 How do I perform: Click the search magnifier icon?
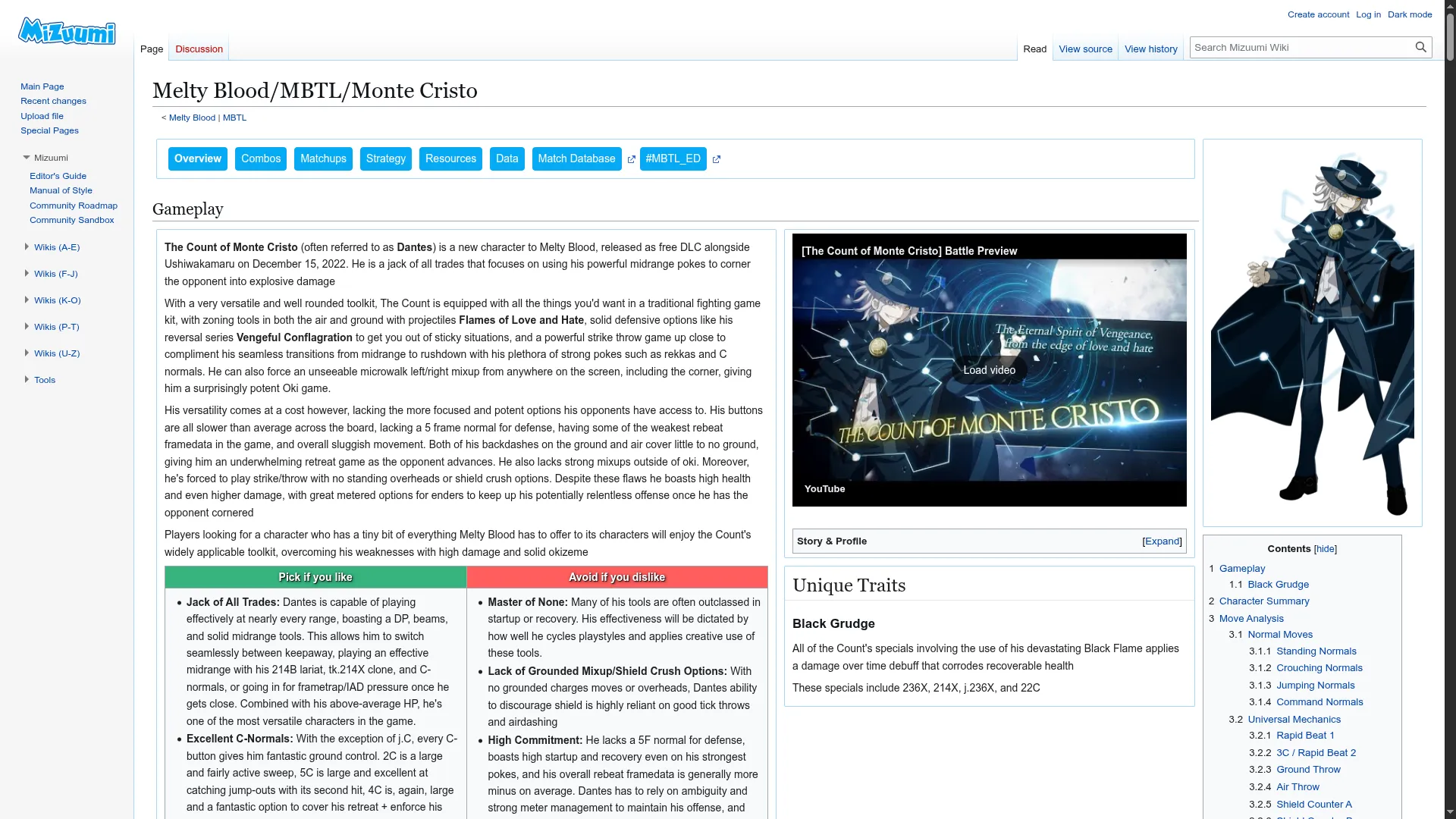[1420, 47]
